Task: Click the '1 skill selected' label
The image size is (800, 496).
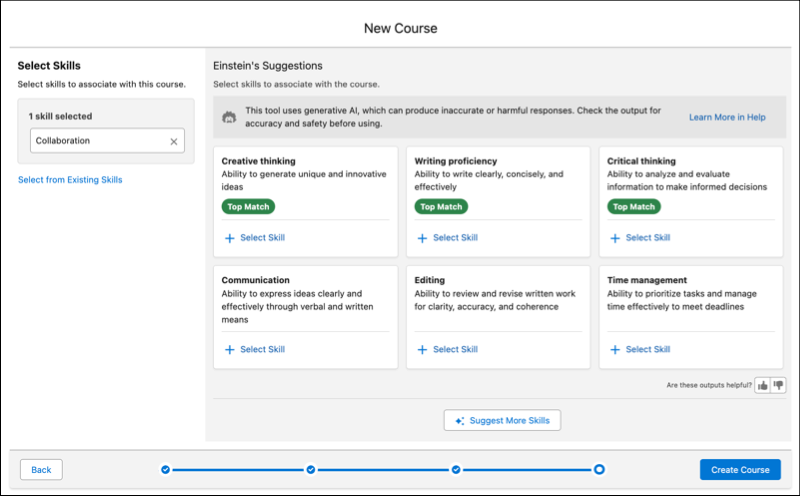Action: pyautogui.click(x=60, y=116)
